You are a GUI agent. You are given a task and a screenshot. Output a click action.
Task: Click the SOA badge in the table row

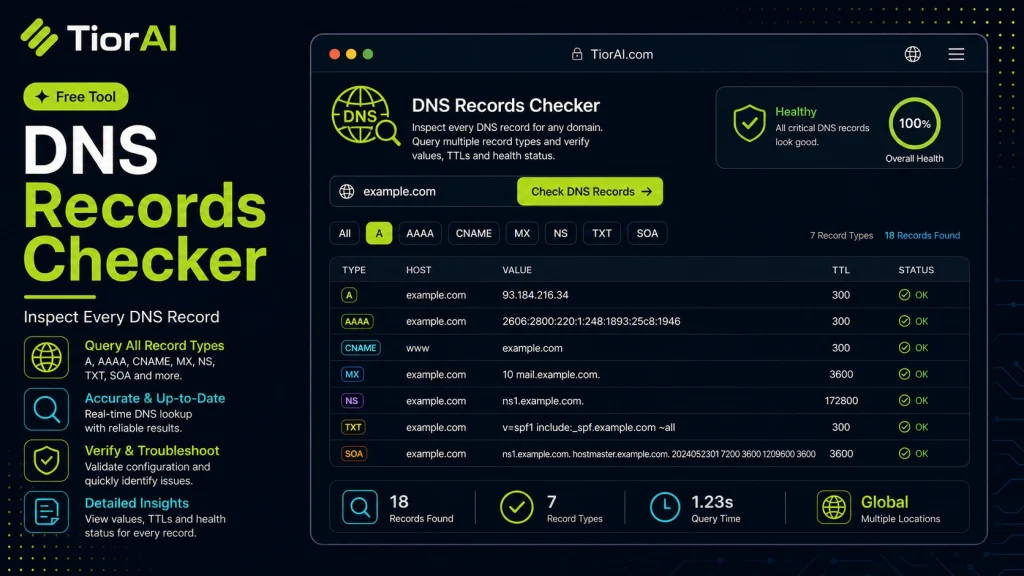pos(354,454)
